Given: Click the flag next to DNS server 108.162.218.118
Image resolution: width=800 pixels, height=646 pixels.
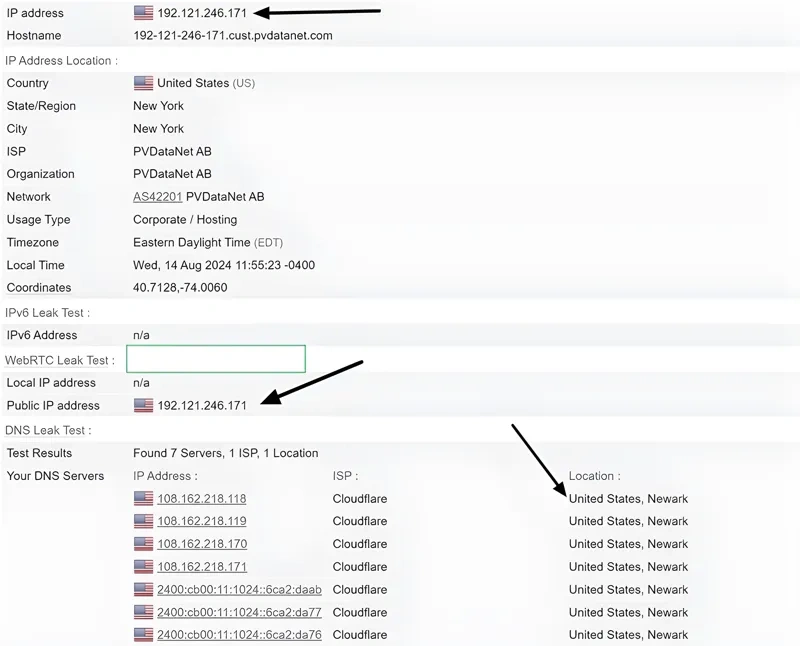Looking at the screenshot, I should (x=142, y=498).
